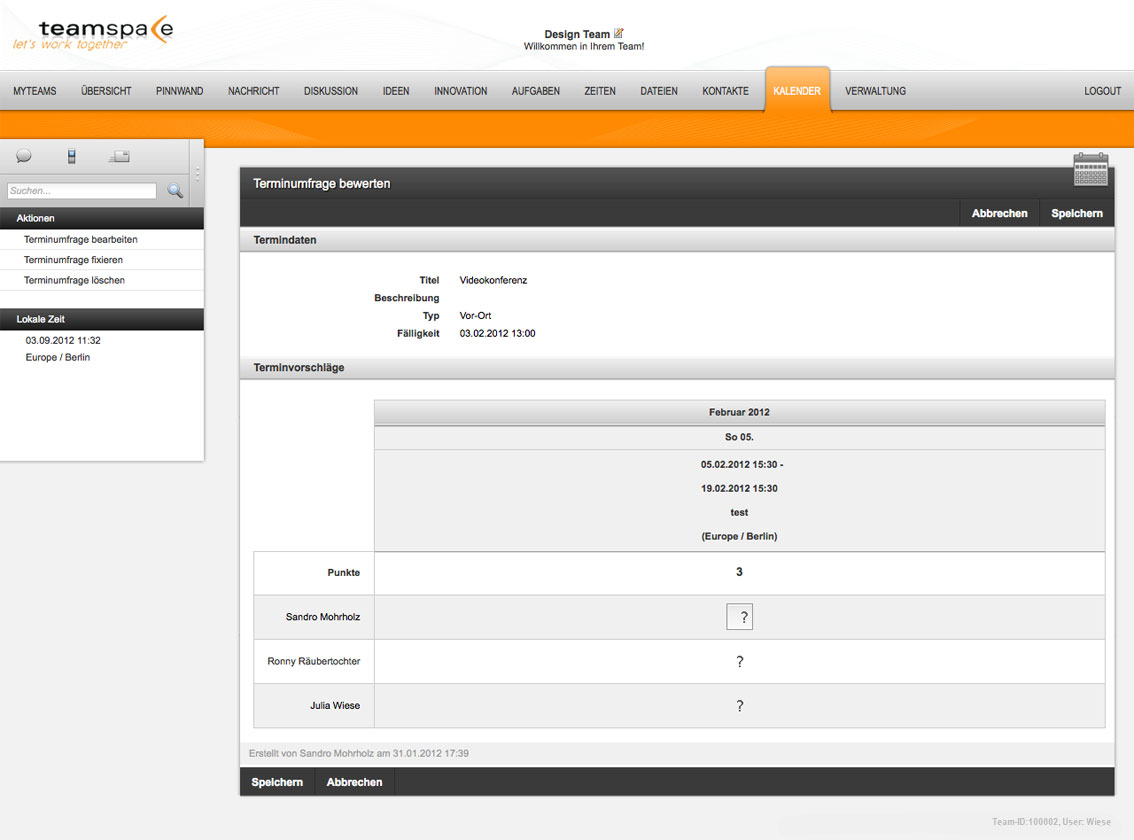
Task: Click the Aktionen section header
Action: click(x=102, y=219)
